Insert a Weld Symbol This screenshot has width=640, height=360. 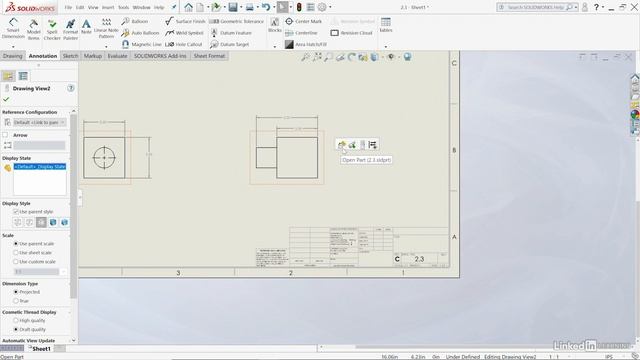click(x=184, y=33)
